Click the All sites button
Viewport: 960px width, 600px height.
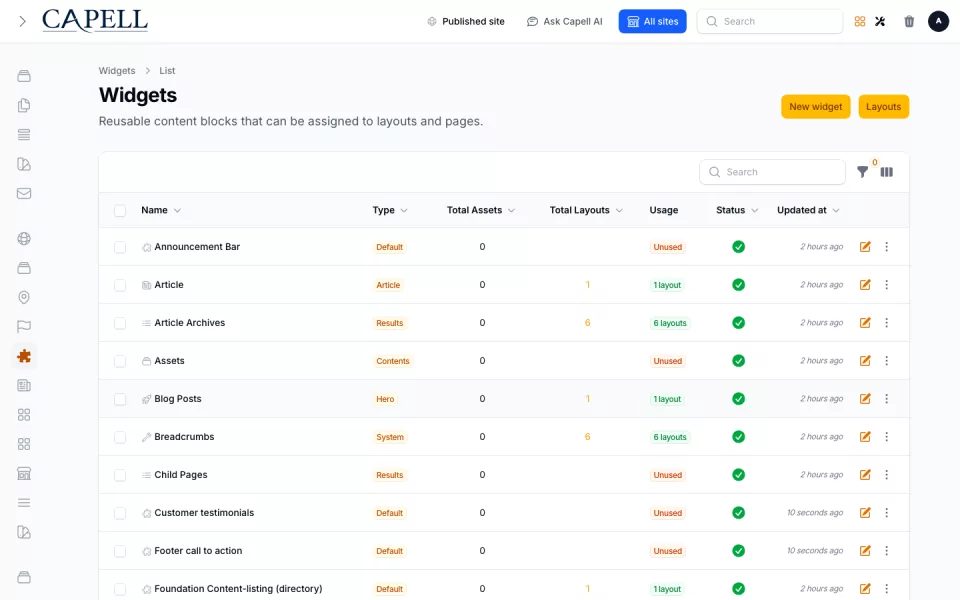652,21
